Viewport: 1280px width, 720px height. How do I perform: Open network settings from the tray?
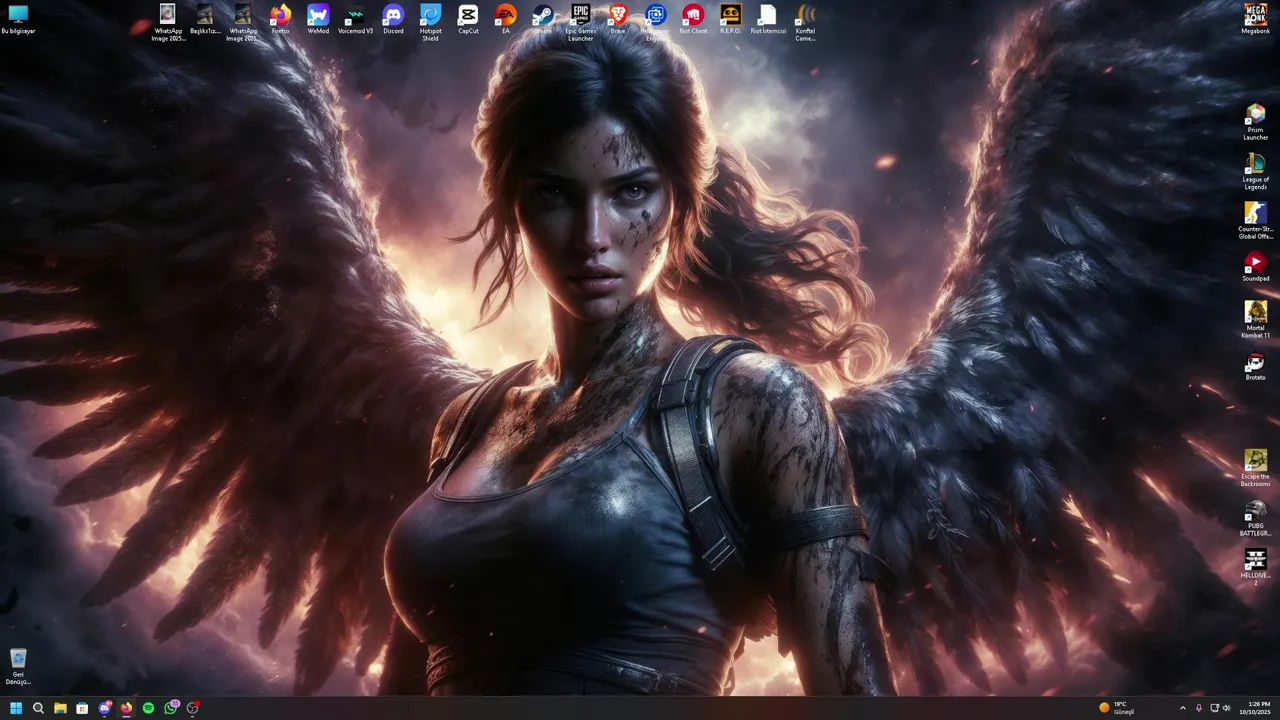(1215, 708)
